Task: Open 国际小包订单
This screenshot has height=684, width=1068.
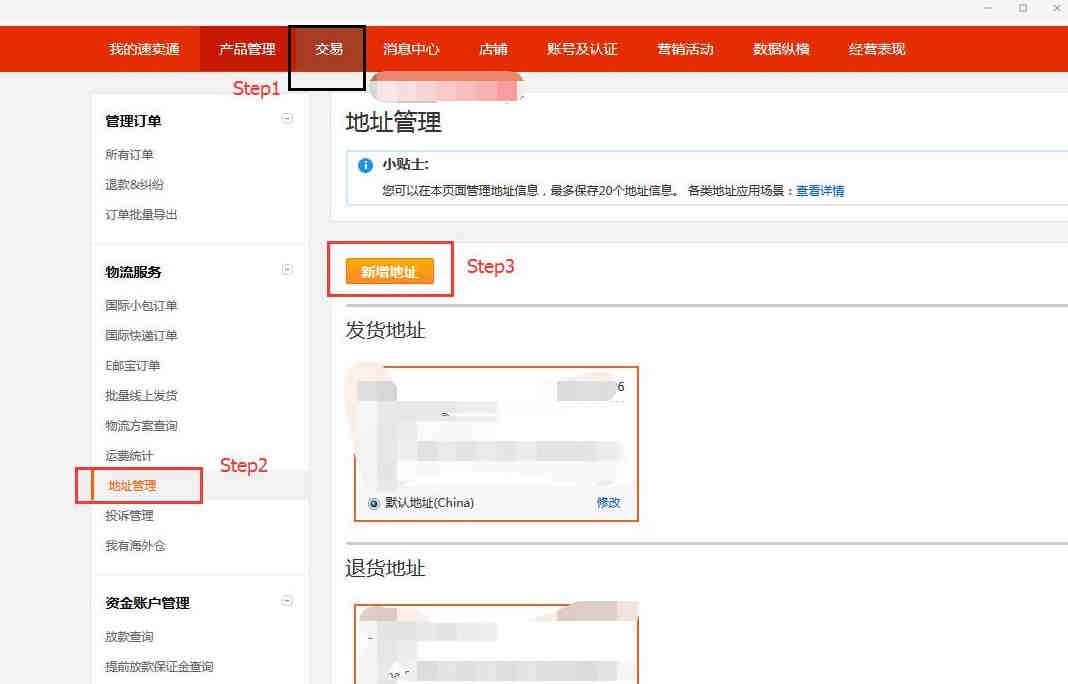Action: pos(141,305)
